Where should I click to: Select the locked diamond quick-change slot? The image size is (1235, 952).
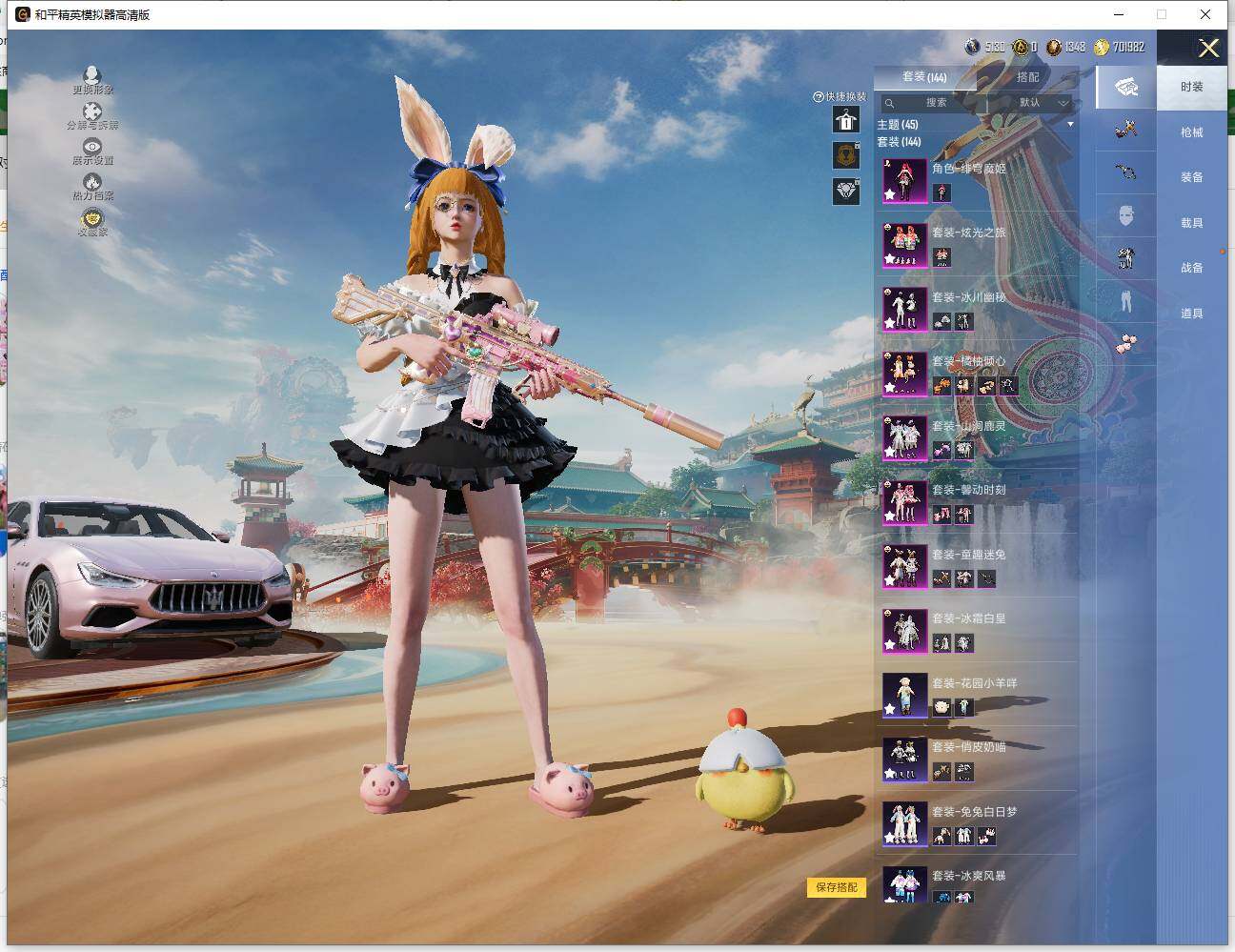point(845,191)
